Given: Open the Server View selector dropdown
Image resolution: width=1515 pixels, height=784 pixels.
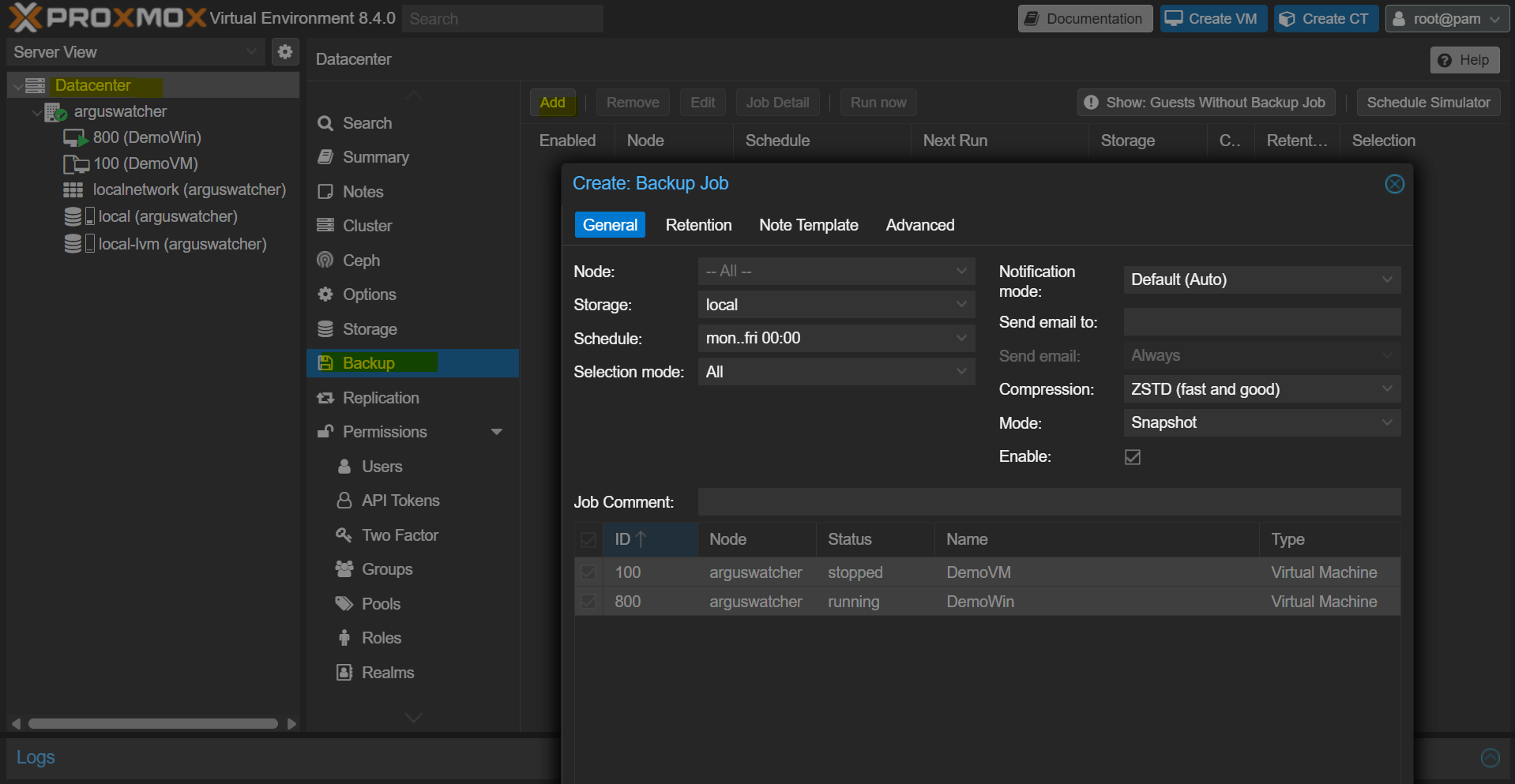Looking at the screenshot, I should point(137,52).
